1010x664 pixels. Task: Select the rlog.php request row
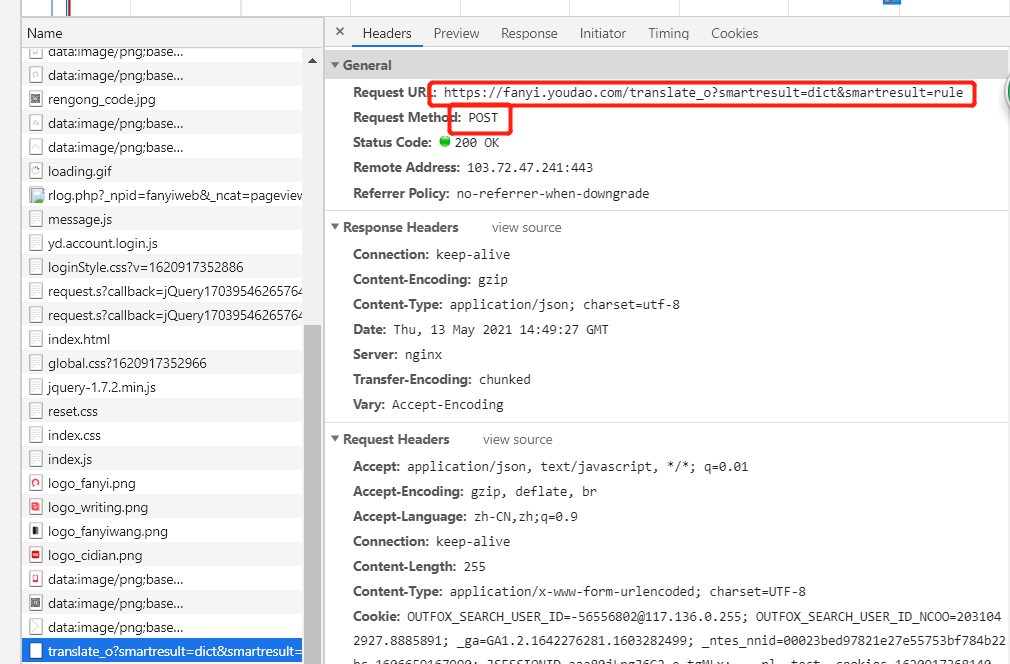pos(162,195)
